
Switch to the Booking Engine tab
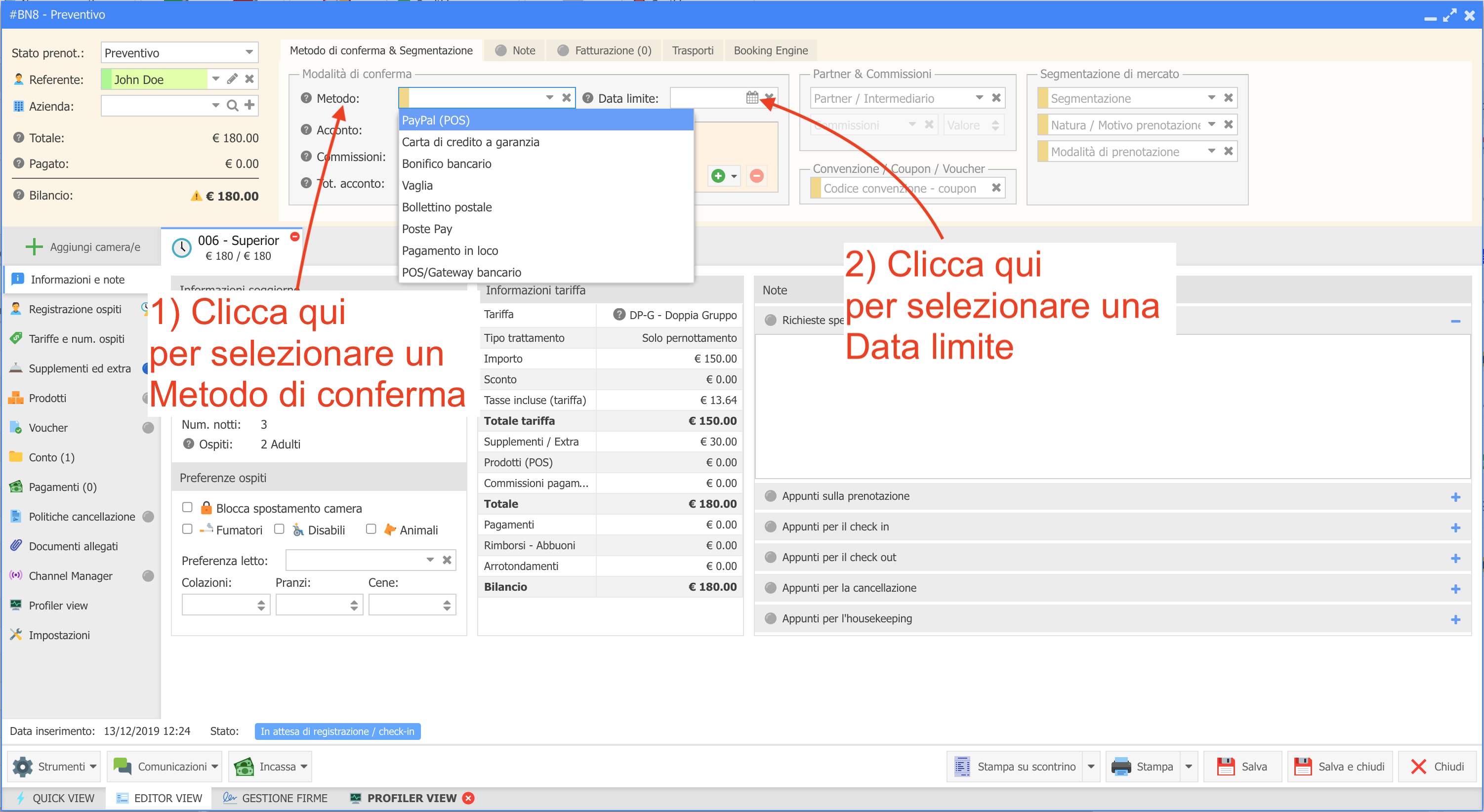770,51
